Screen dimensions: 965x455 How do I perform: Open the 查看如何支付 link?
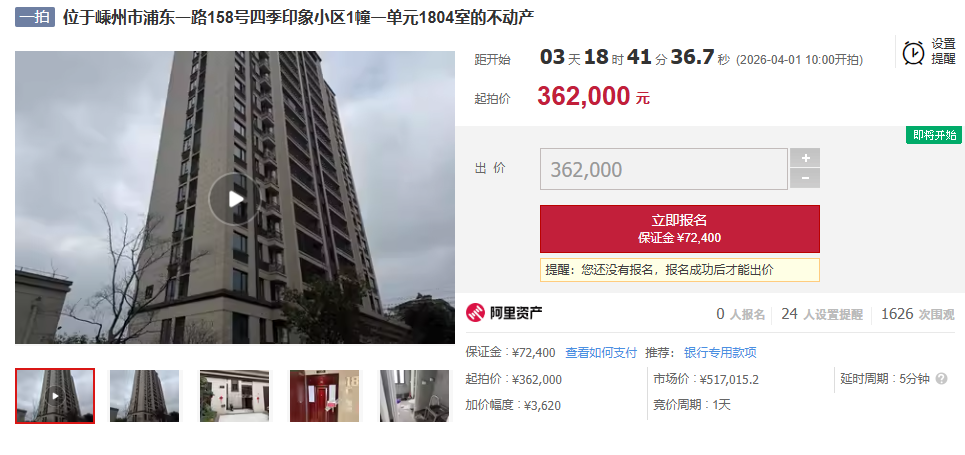tap(601, 353)
